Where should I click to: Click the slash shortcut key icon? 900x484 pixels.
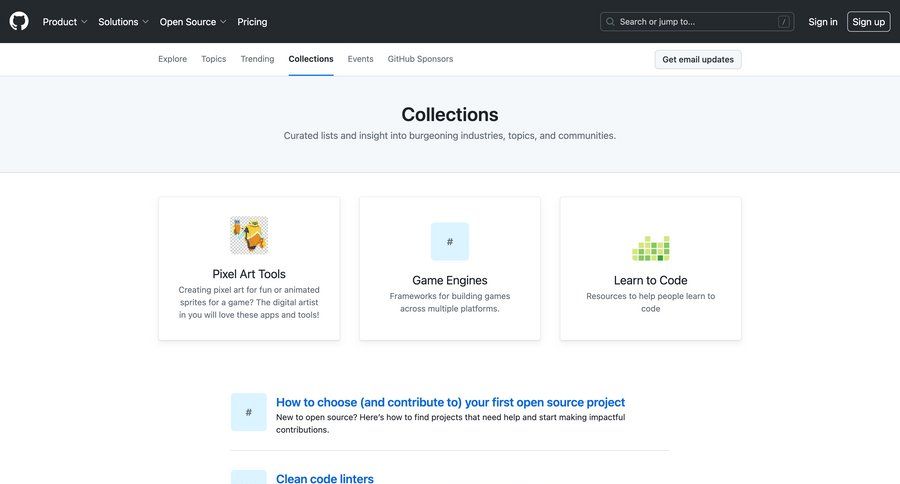pos(783,22)
